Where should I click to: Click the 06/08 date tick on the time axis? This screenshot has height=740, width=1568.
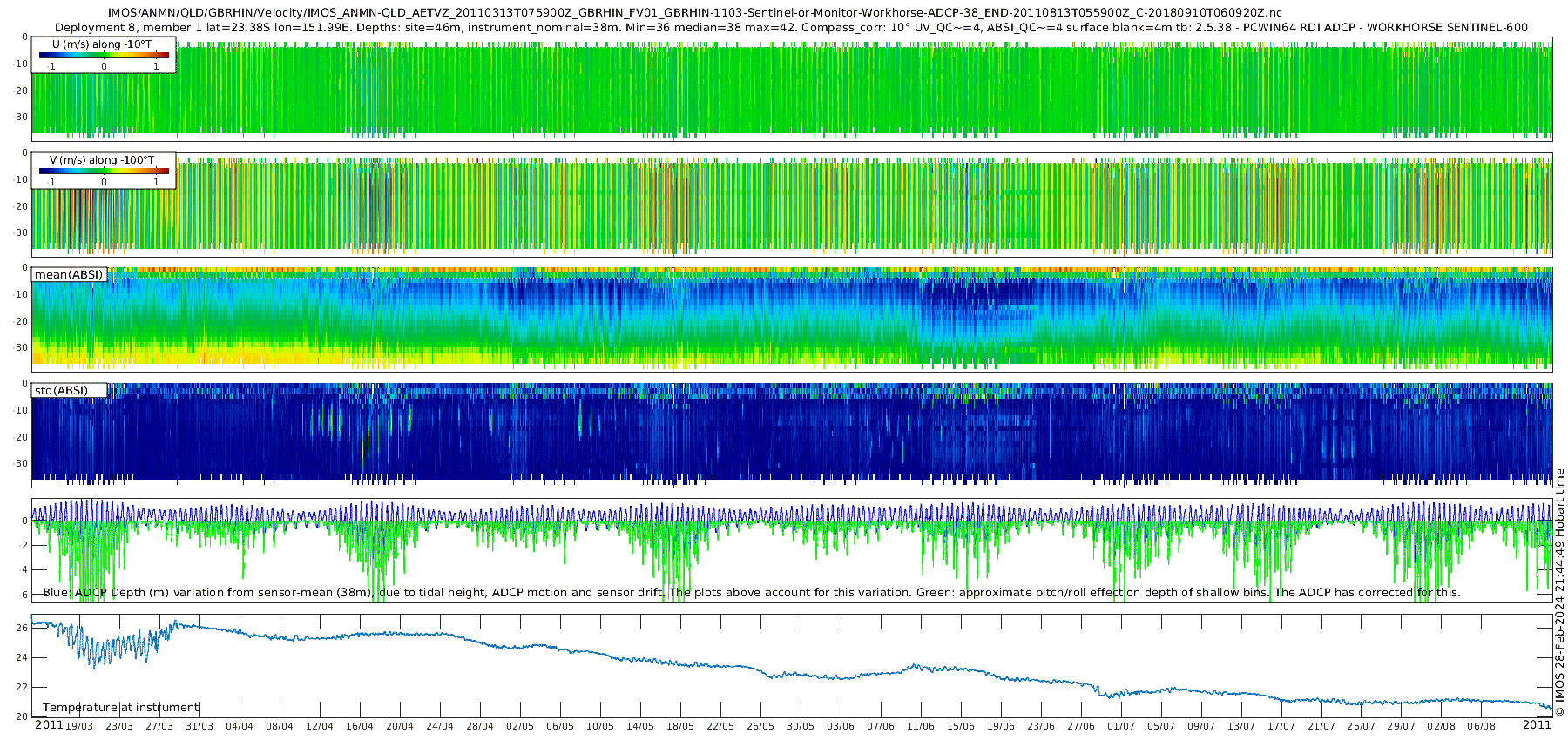click(1482, 726)
